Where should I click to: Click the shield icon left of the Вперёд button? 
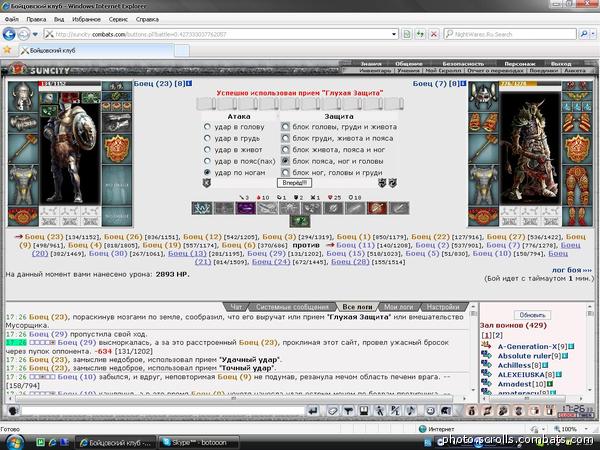[206, 183]
